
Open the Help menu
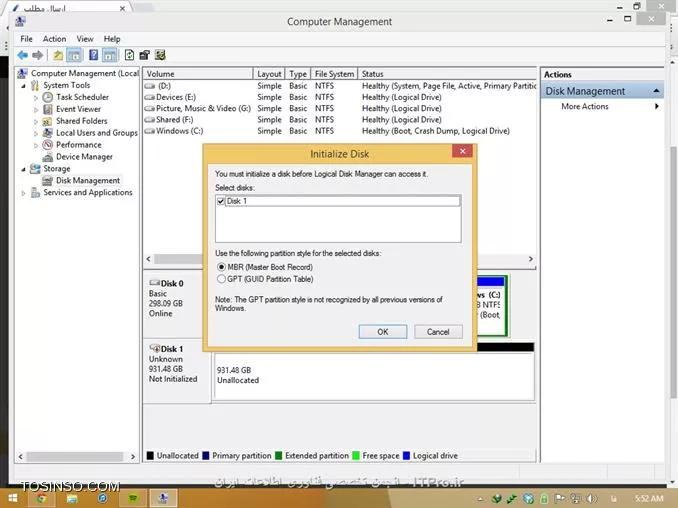pyautogui.click(x=112, y=39)
